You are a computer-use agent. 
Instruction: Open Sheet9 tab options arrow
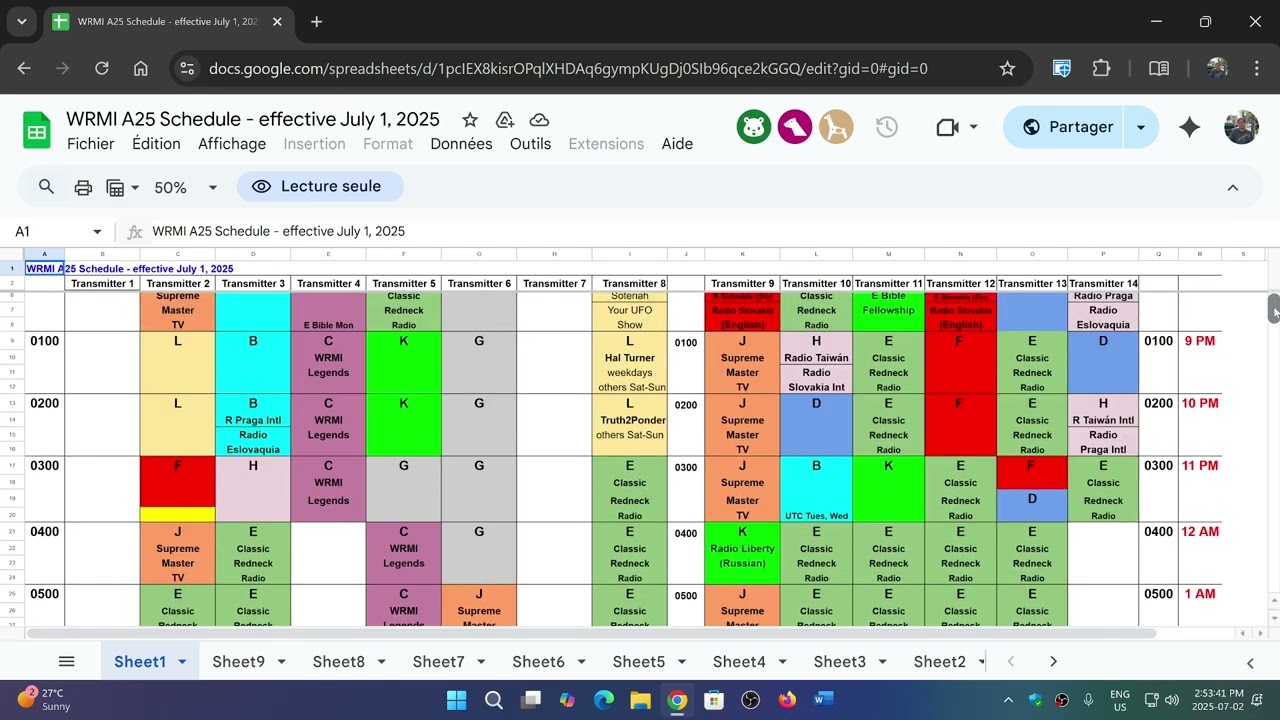coord(281,661)
